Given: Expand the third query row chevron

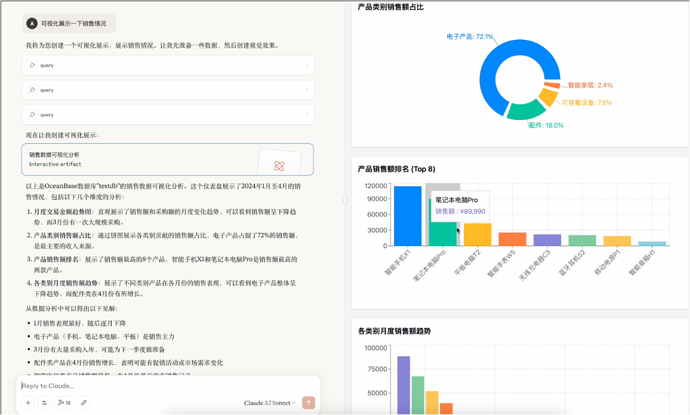Looking at the screenshot, I should [307, 114].
